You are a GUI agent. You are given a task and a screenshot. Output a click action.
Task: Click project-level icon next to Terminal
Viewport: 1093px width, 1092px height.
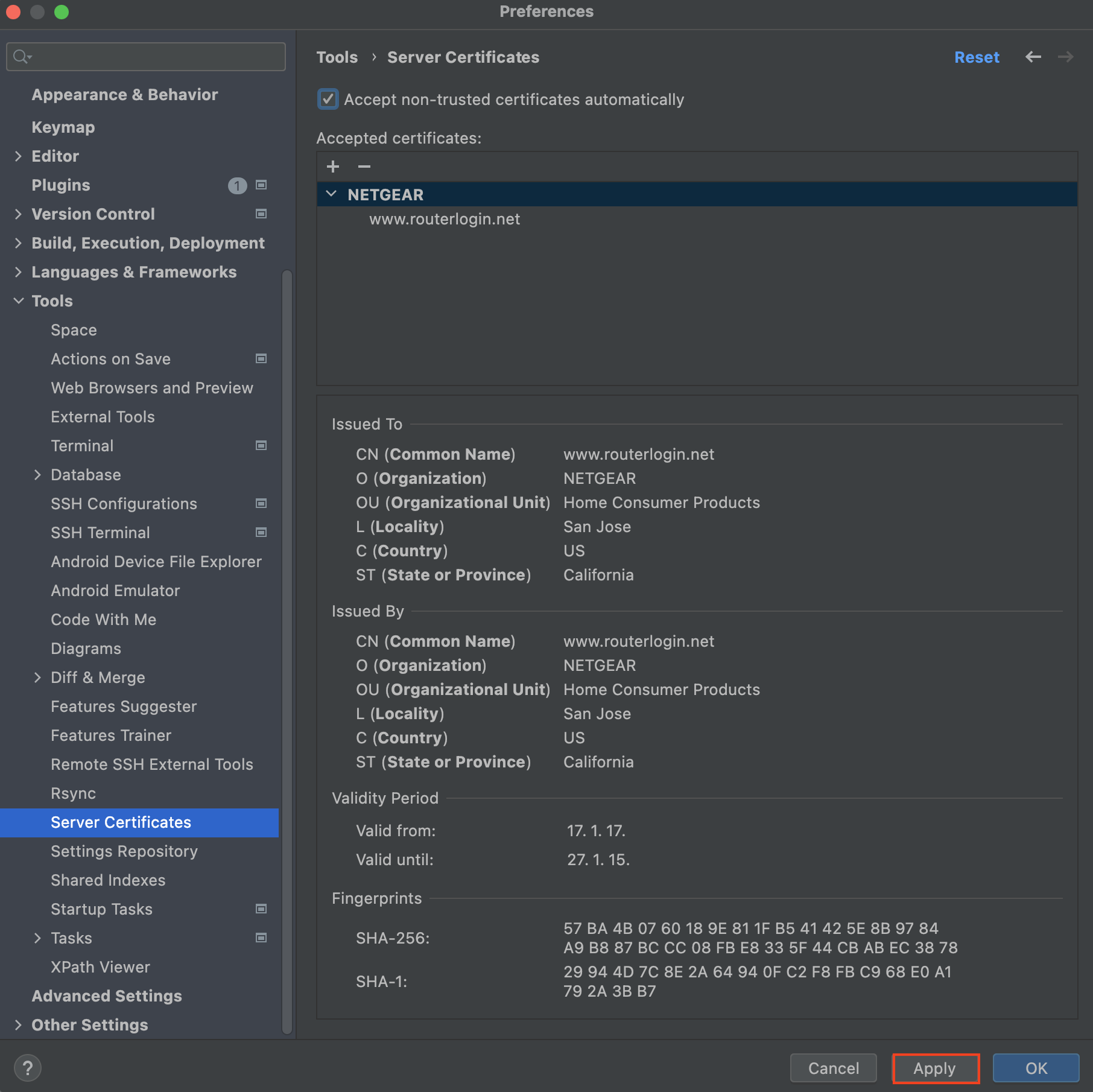pyautogui.click(x=261, y=445)
